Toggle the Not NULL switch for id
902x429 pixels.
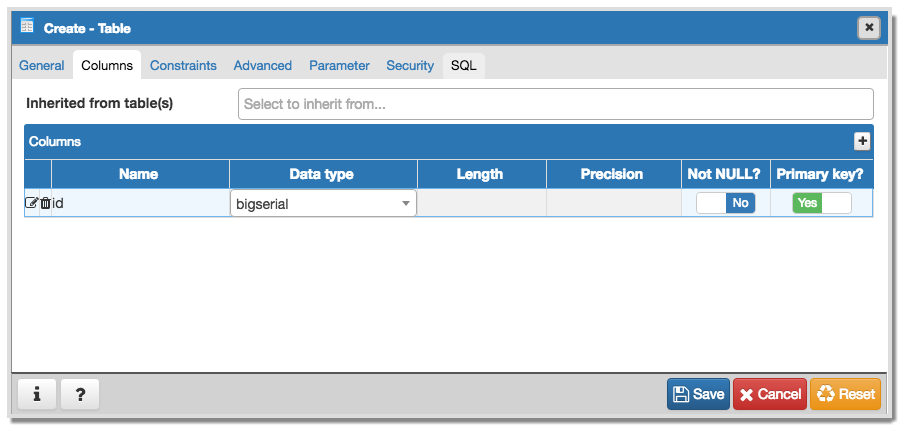(x=725, y=203)
